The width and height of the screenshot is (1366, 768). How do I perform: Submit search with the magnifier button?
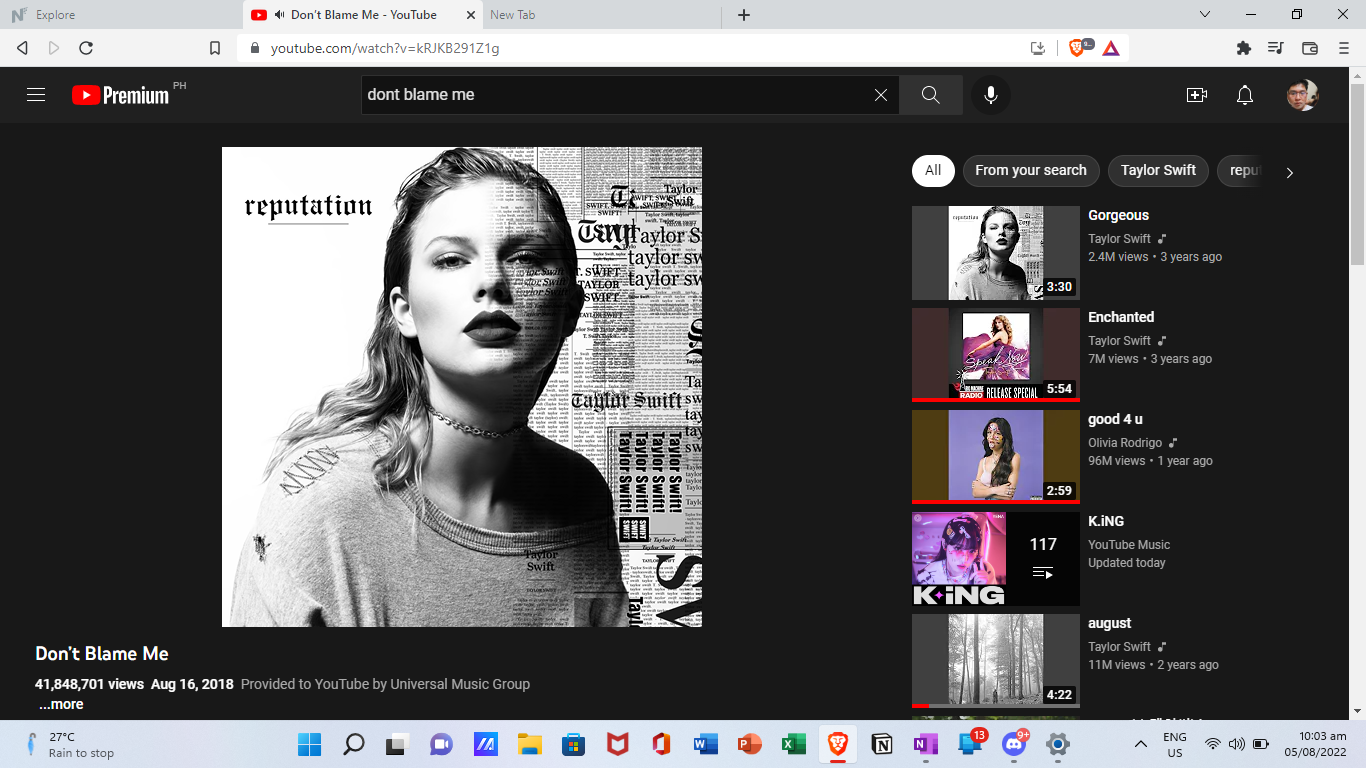click(931, 95)
